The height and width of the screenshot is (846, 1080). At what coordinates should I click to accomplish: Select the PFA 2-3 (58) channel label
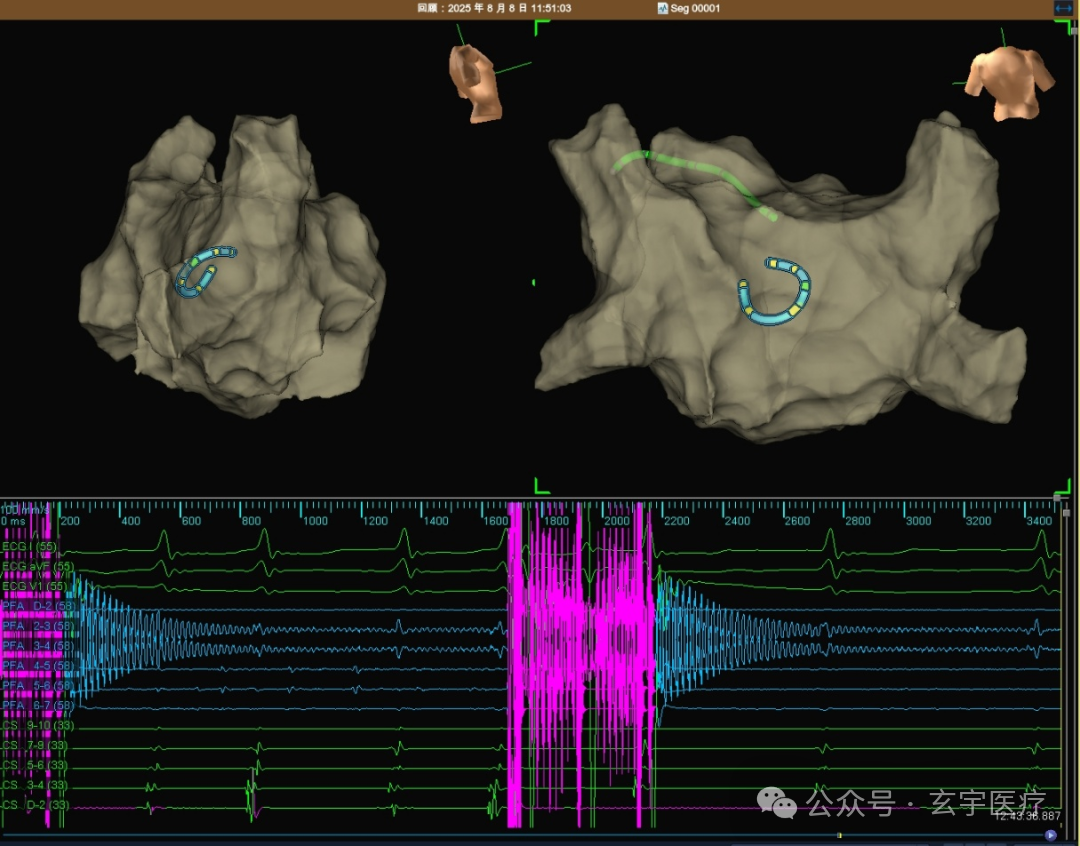click(38, 626)
